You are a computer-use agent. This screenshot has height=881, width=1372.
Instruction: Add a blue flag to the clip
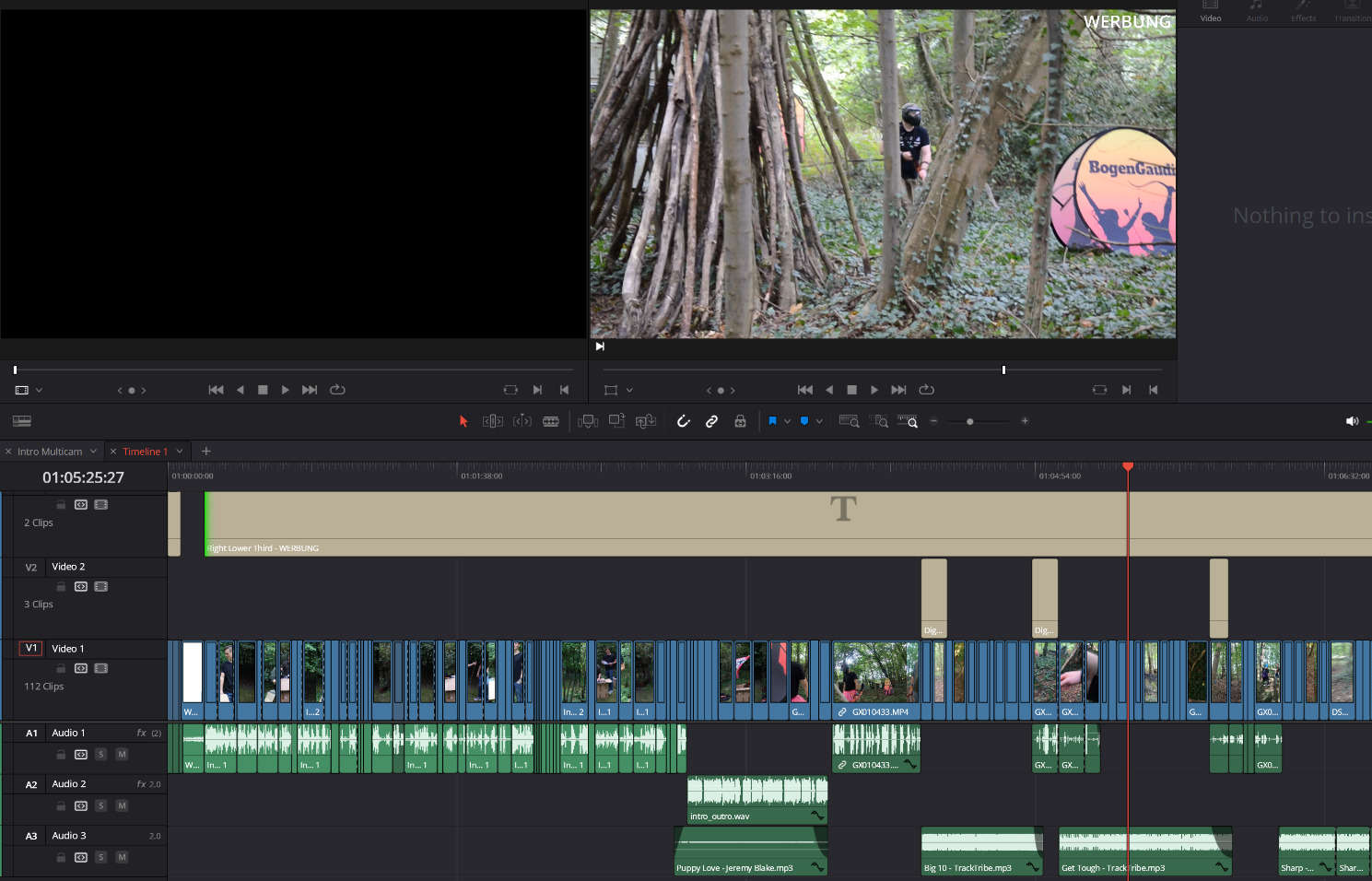(772, 421)
